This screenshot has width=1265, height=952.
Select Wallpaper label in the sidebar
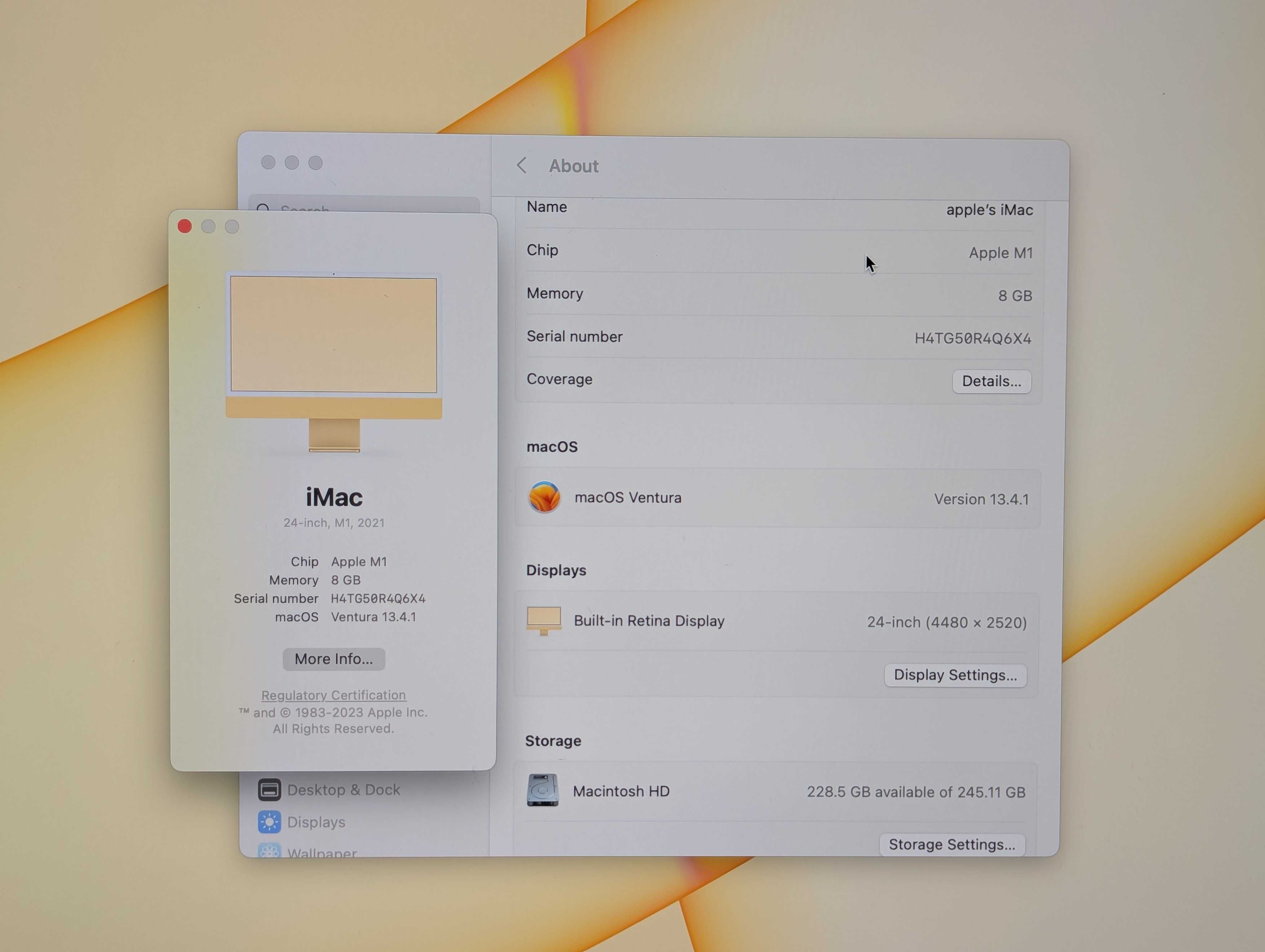pos(322,852)
